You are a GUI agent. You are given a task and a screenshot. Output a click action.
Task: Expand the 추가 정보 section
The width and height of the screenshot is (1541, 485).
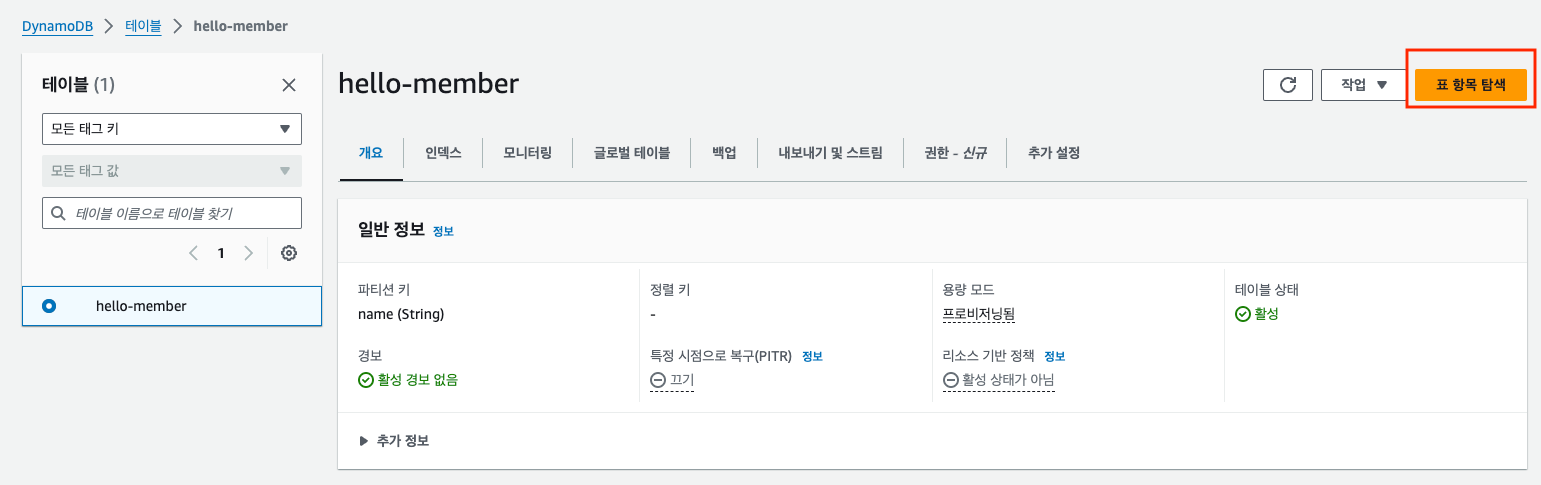click(394, 441)
